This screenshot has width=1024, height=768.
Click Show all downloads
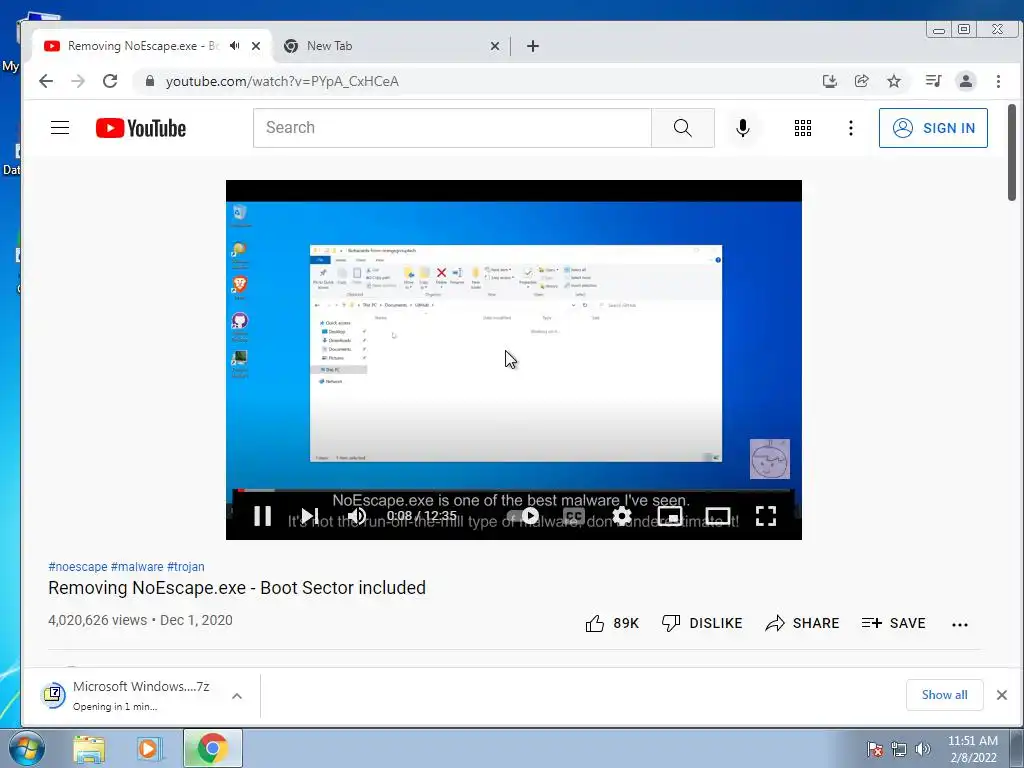944,695
